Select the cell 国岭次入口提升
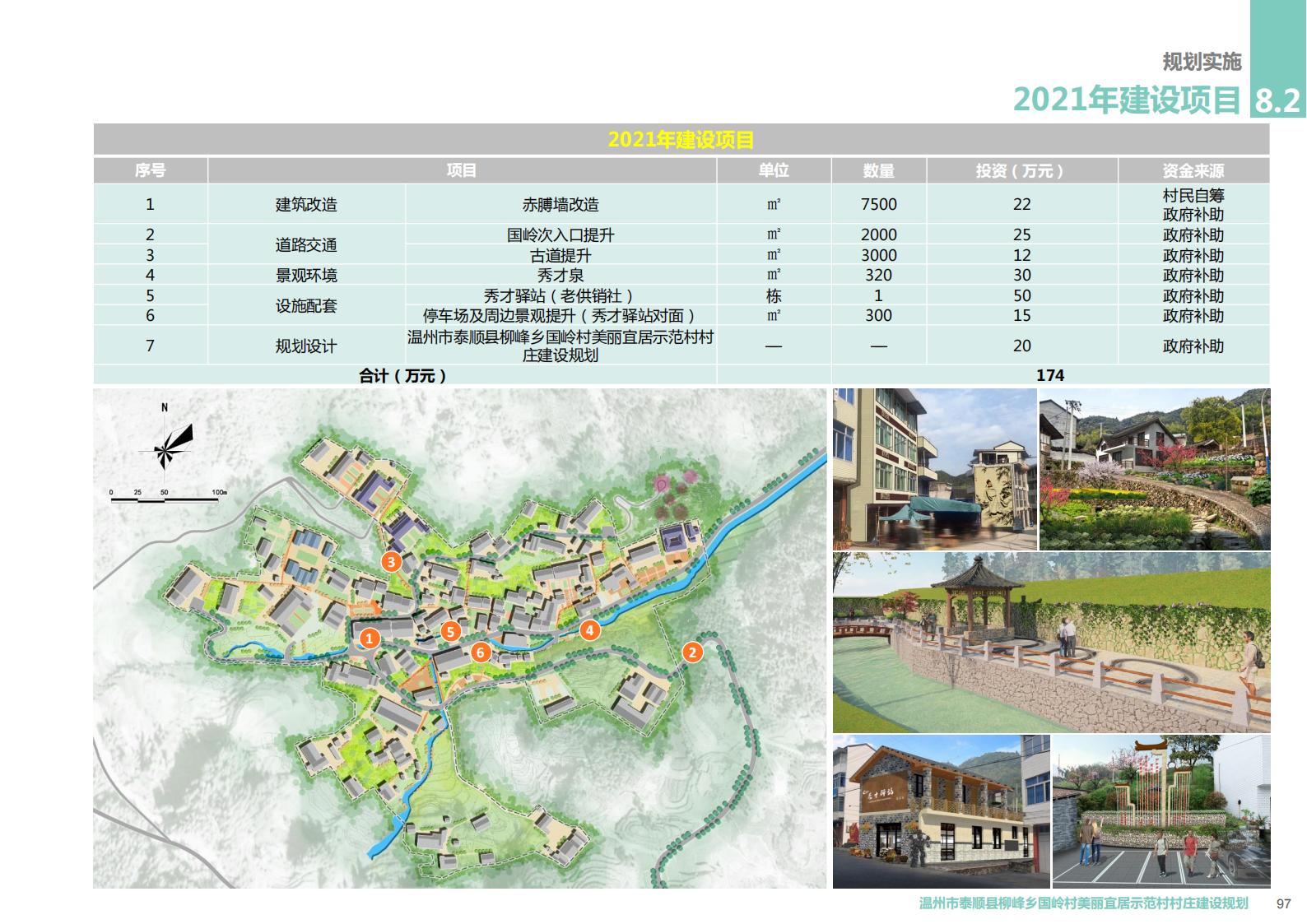 coord(560,234)
